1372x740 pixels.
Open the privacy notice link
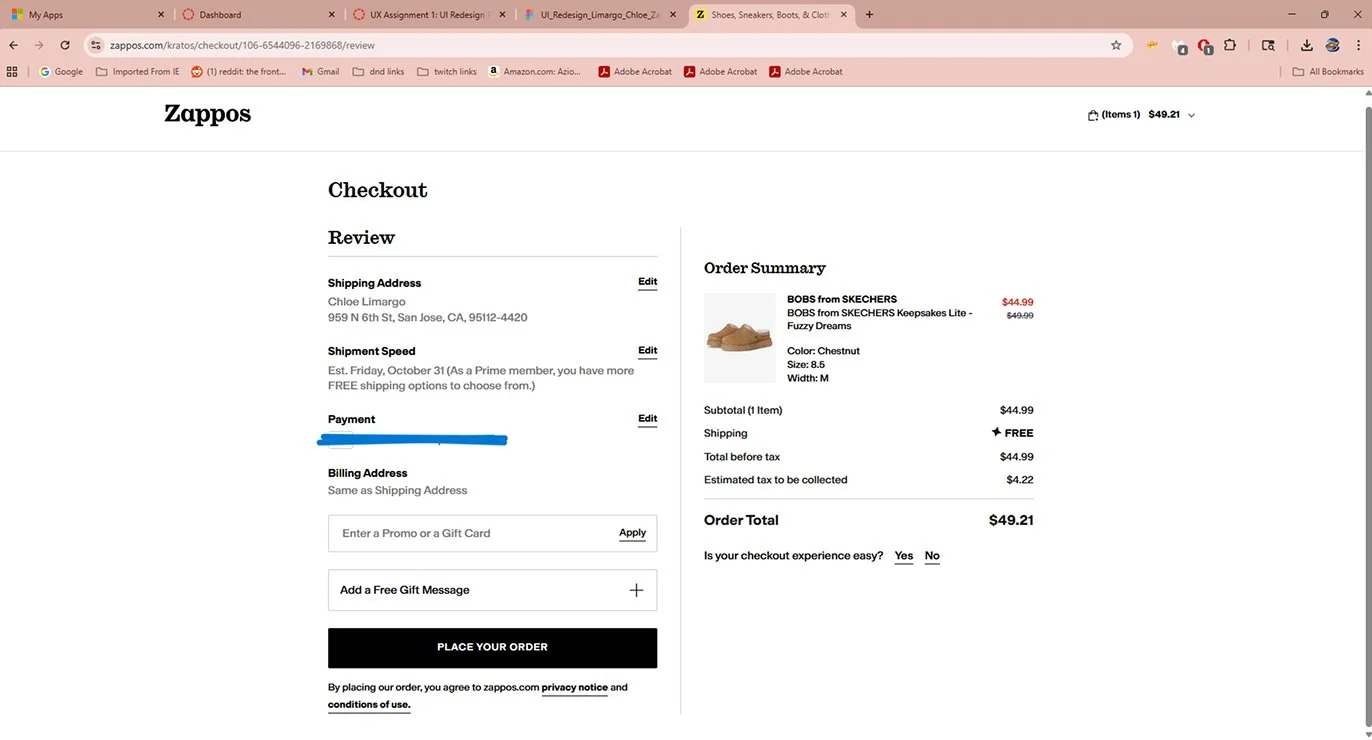click(x=574, y=688)
